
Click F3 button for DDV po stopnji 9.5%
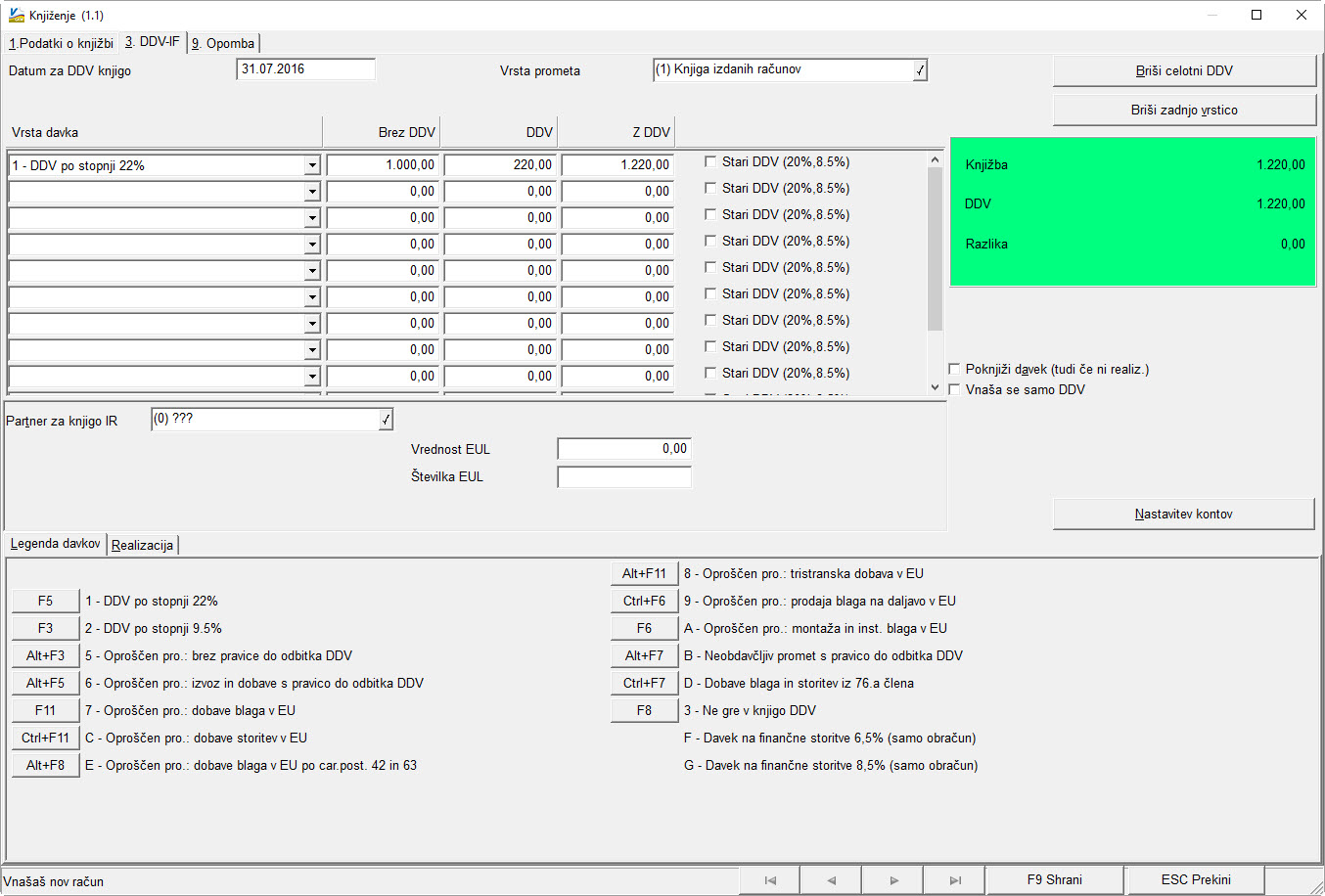click(x=45, y=628)
